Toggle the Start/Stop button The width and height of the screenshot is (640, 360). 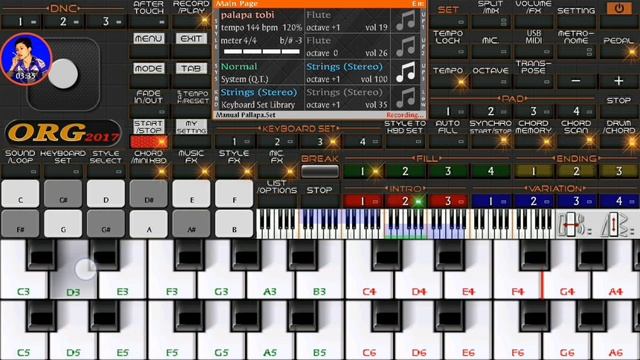[x=149, y=142]
